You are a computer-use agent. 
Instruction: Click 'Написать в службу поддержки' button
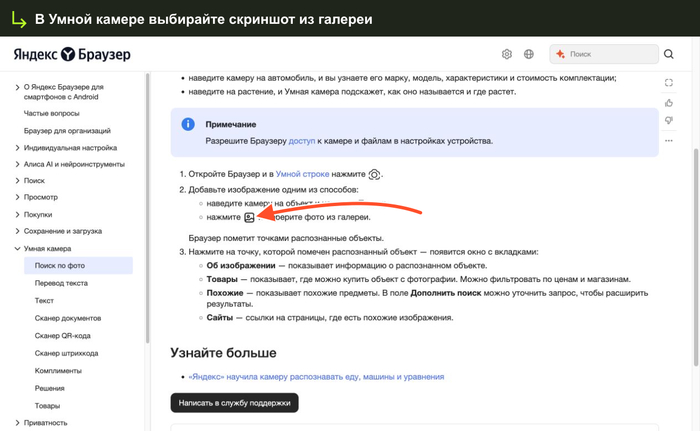(x=234, y=403)
